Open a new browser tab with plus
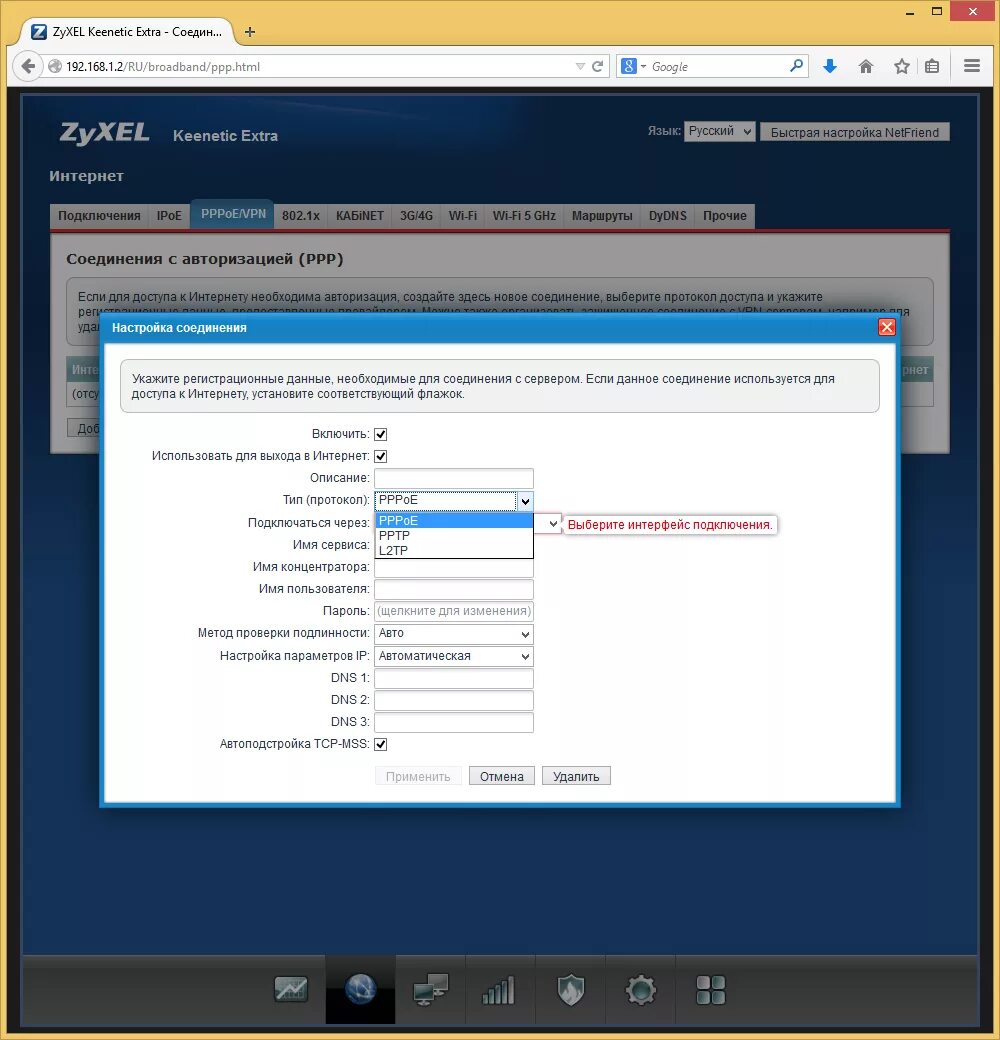Viewport: 1000px width, 1040px height. click(250, 32)
